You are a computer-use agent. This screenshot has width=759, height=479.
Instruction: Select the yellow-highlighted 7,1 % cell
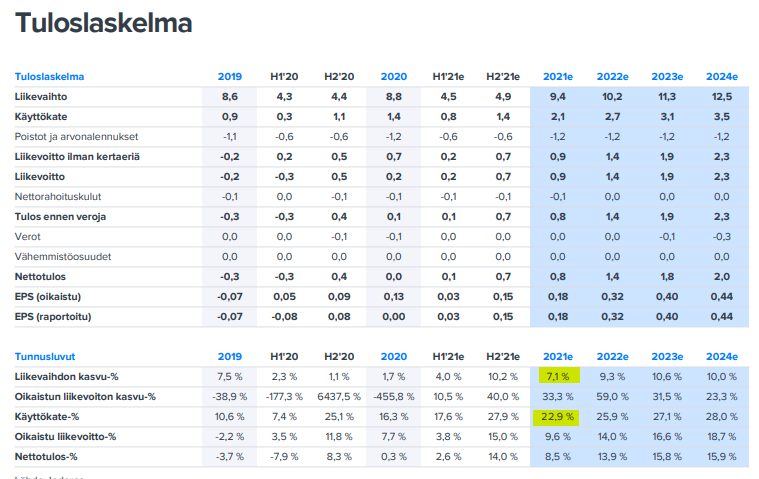tap(558, 376)
